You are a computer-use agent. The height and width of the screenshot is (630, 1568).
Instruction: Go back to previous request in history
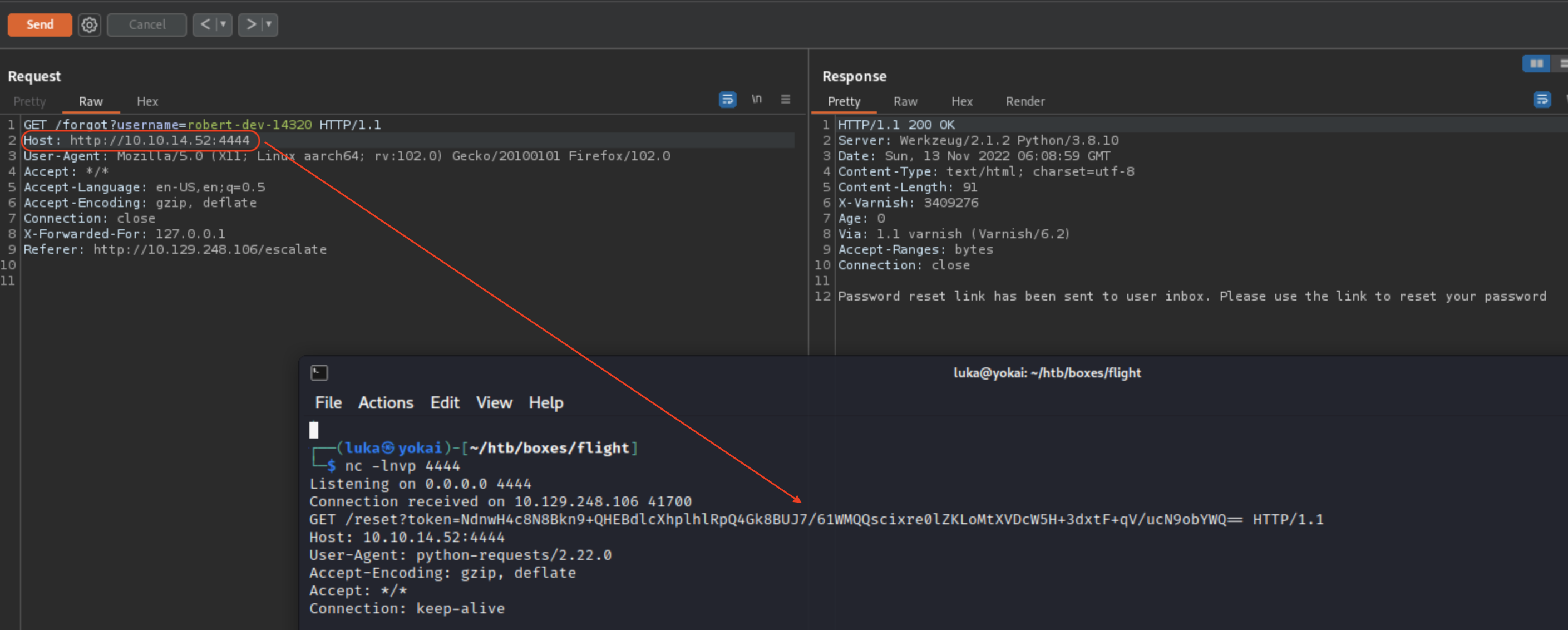[205, 25]
